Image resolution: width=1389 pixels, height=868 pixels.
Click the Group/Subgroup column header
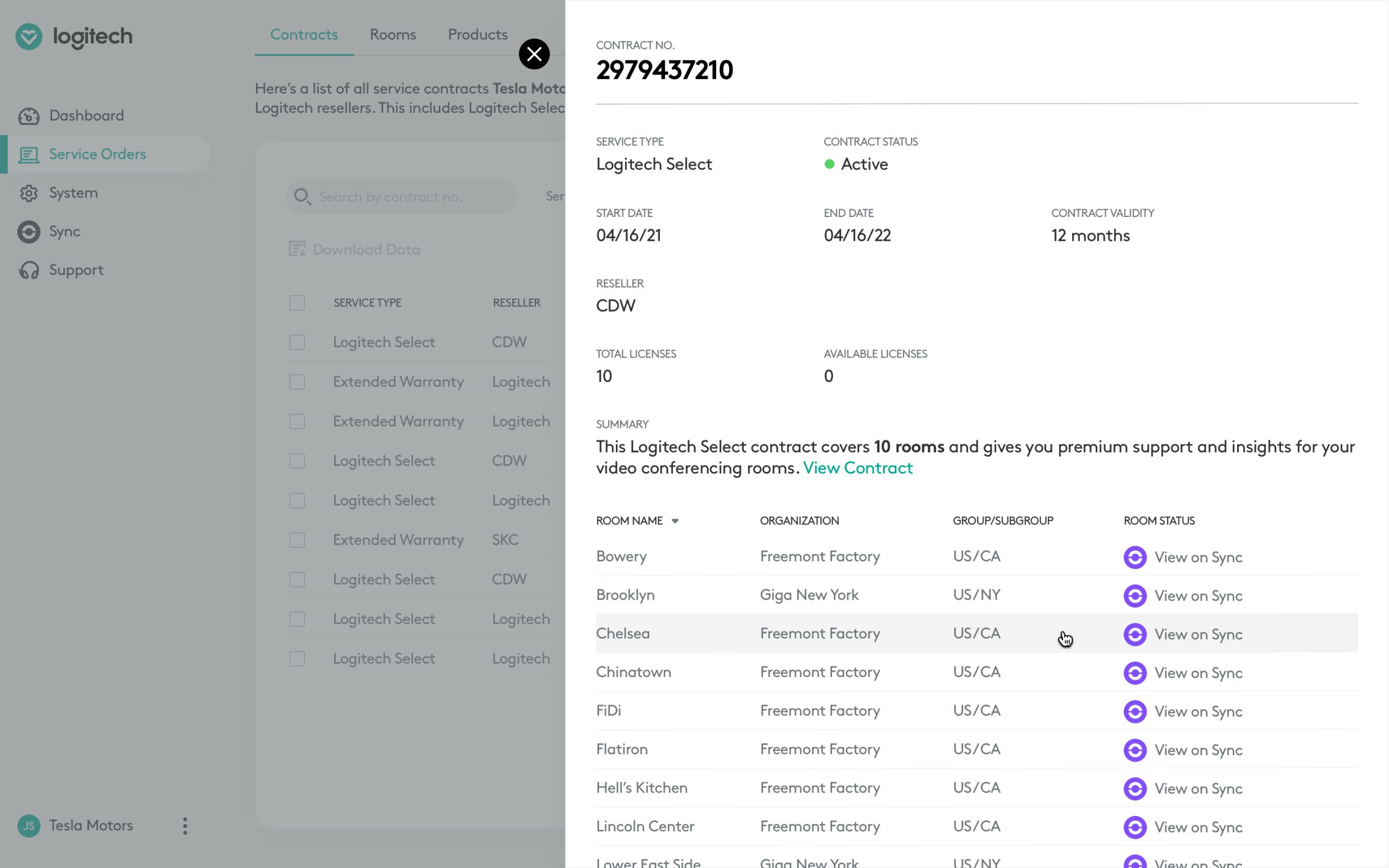[x=1003, y=521]
